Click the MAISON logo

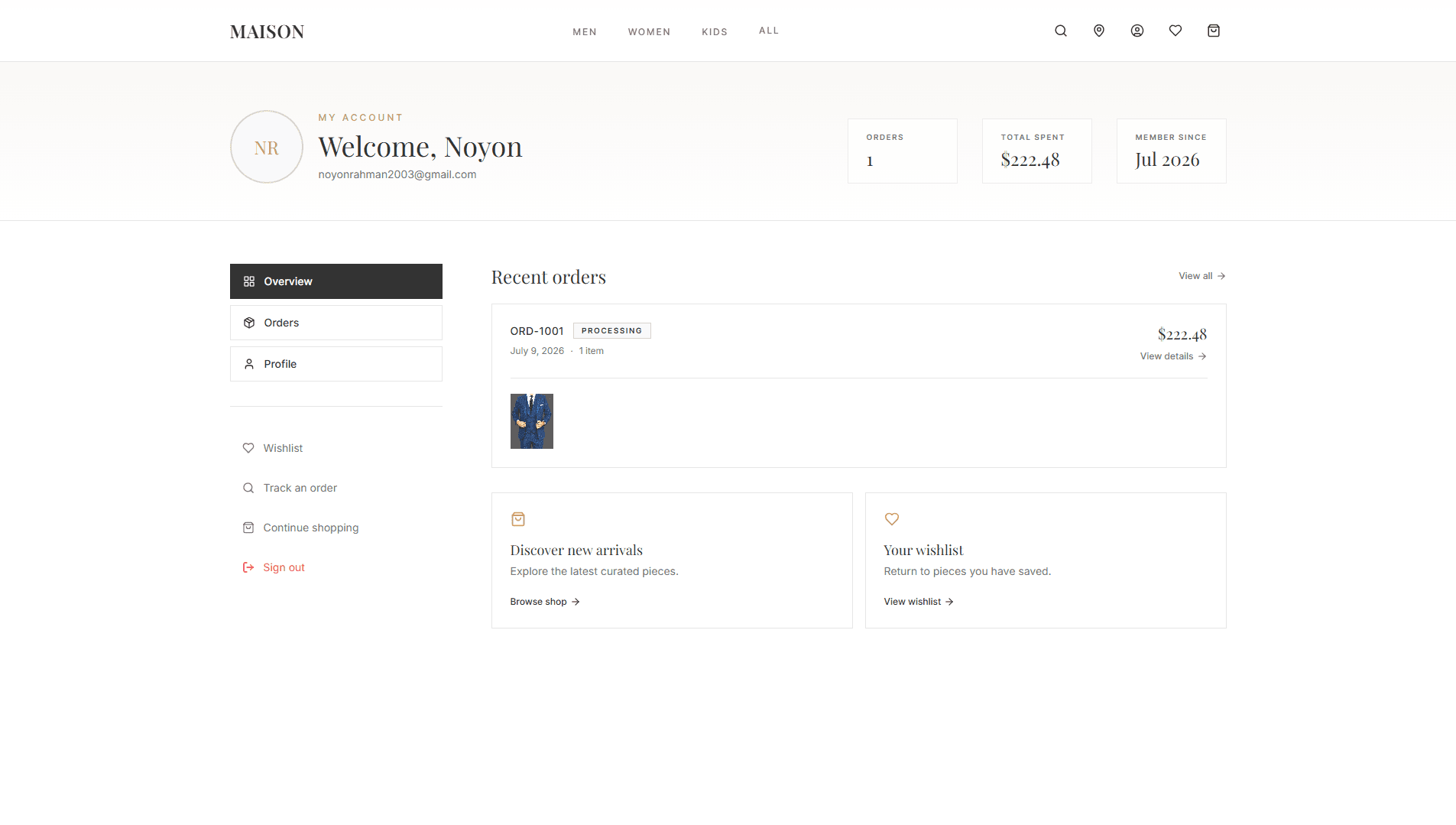point(267,31)
